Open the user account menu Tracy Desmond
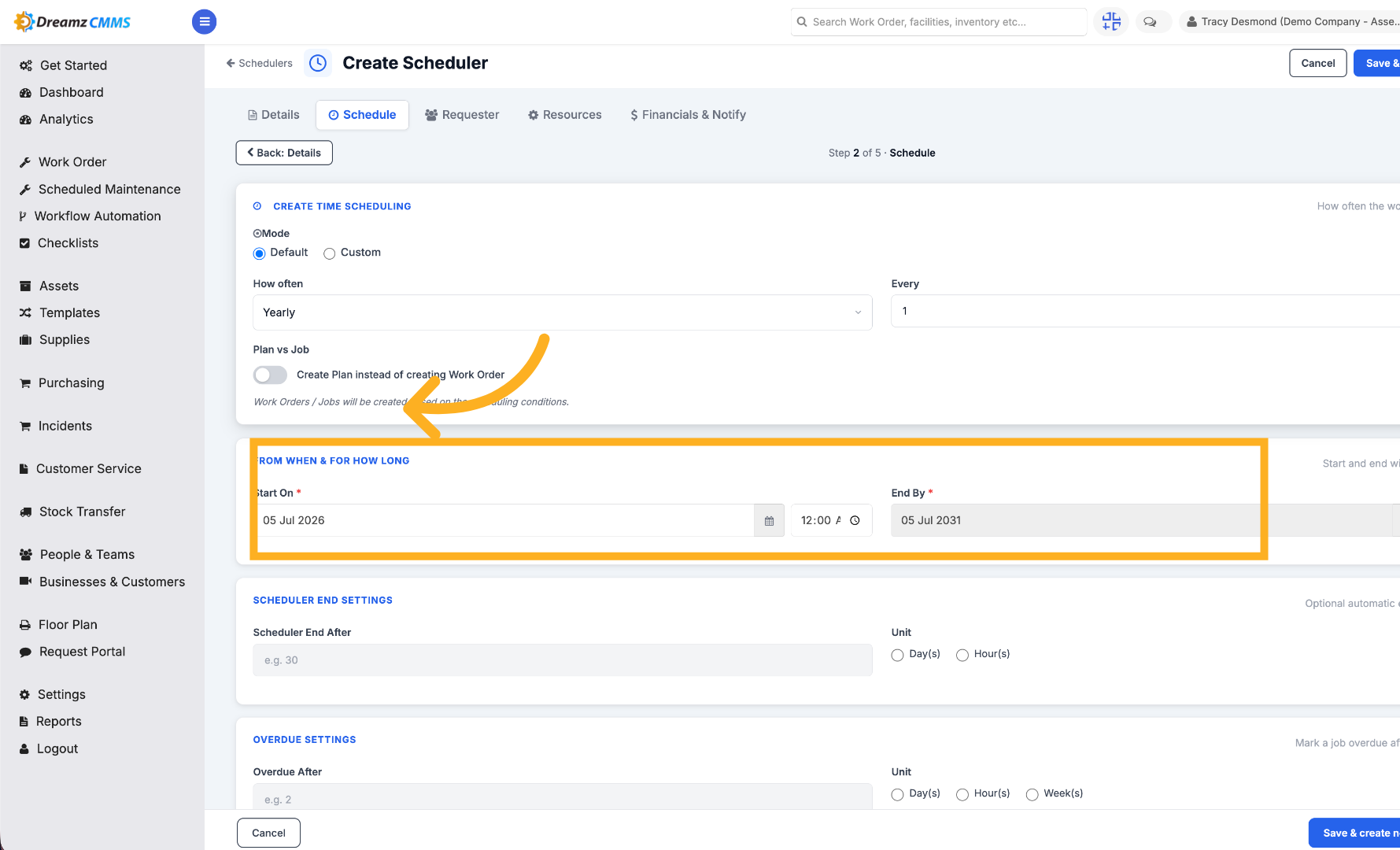Screen dimensions: 1400x850 tap(1291, 22)
